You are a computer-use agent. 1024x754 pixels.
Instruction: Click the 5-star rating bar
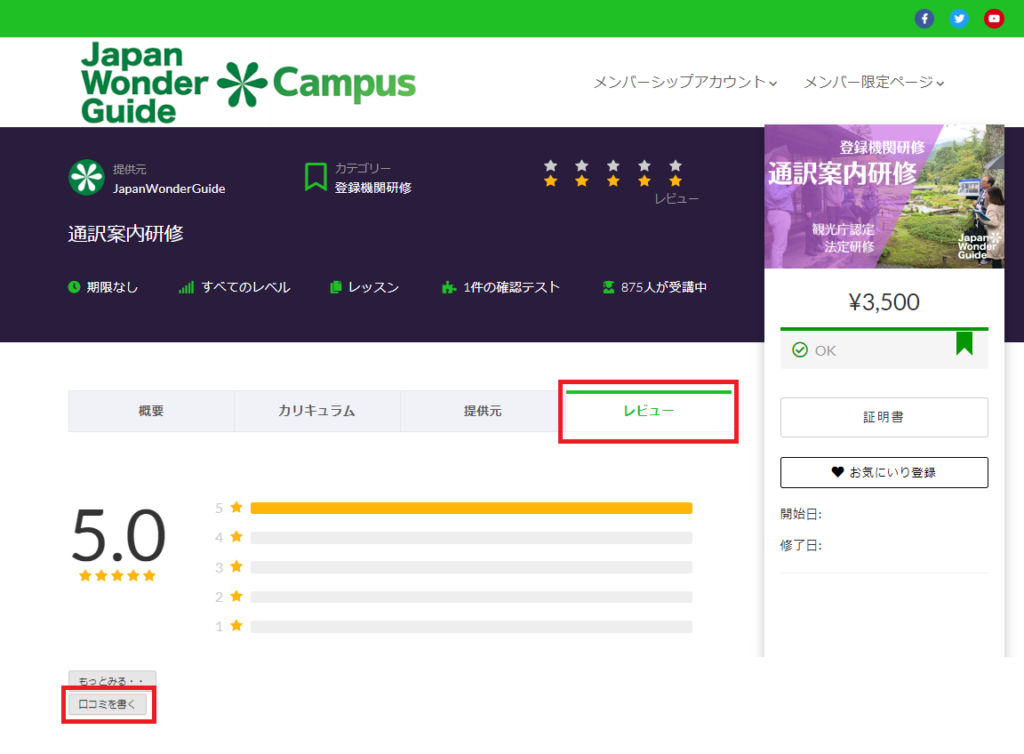[x=471, y=508]
